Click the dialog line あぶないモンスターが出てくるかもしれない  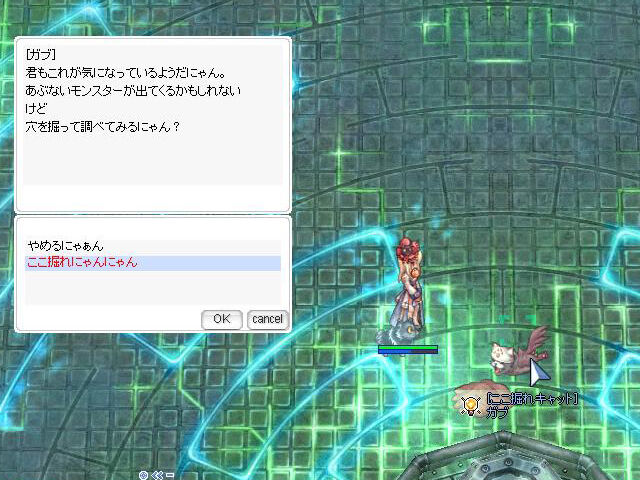[133, 90]
